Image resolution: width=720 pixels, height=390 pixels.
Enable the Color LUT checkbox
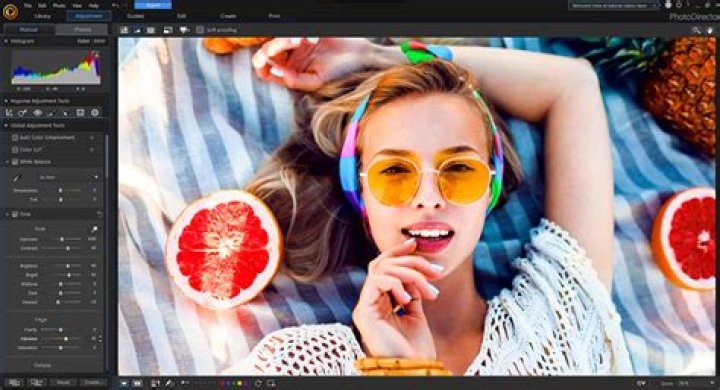[x=15, y=150]
